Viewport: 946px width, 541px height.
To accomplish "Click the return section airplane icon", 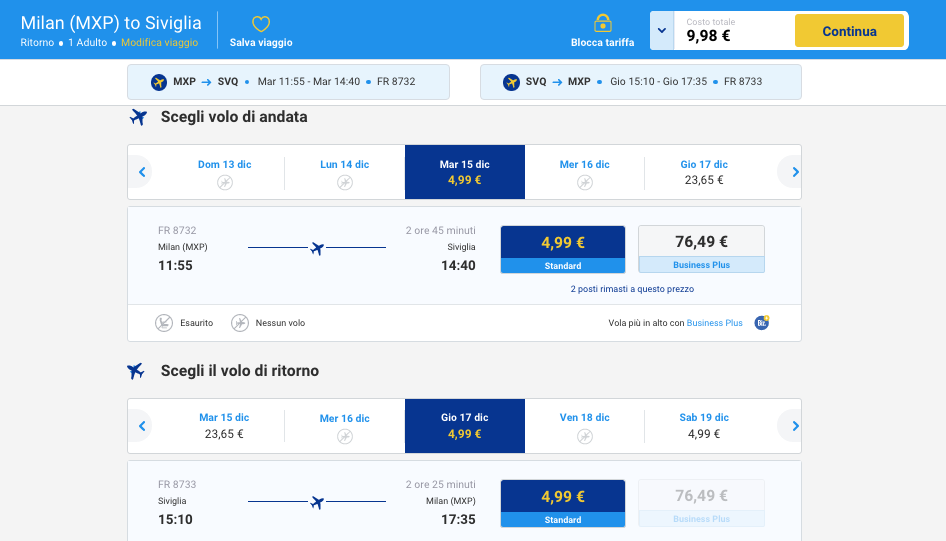I will click(137, 371).
